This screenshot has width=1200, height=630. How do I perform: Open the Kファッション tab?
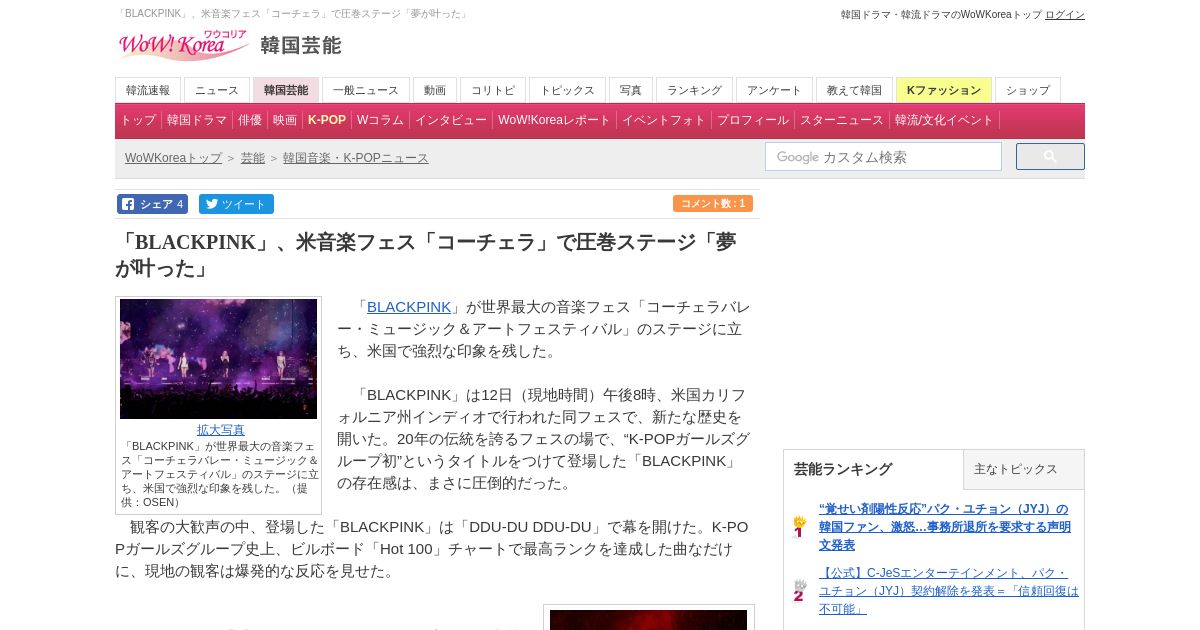pyautogui.click(x=944, y=90)
